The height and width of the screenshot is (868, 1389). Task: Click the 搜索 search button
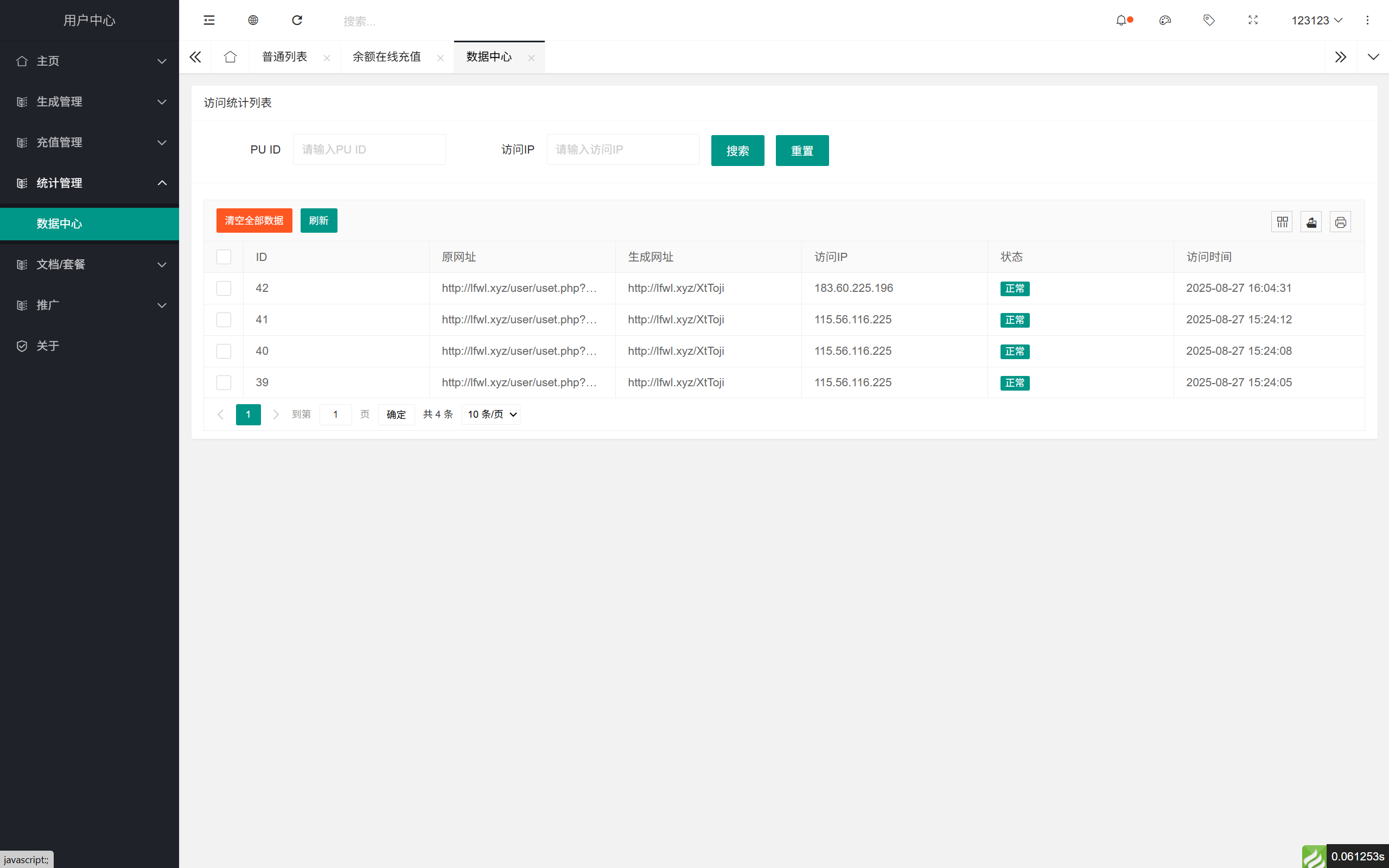(737, 150)
